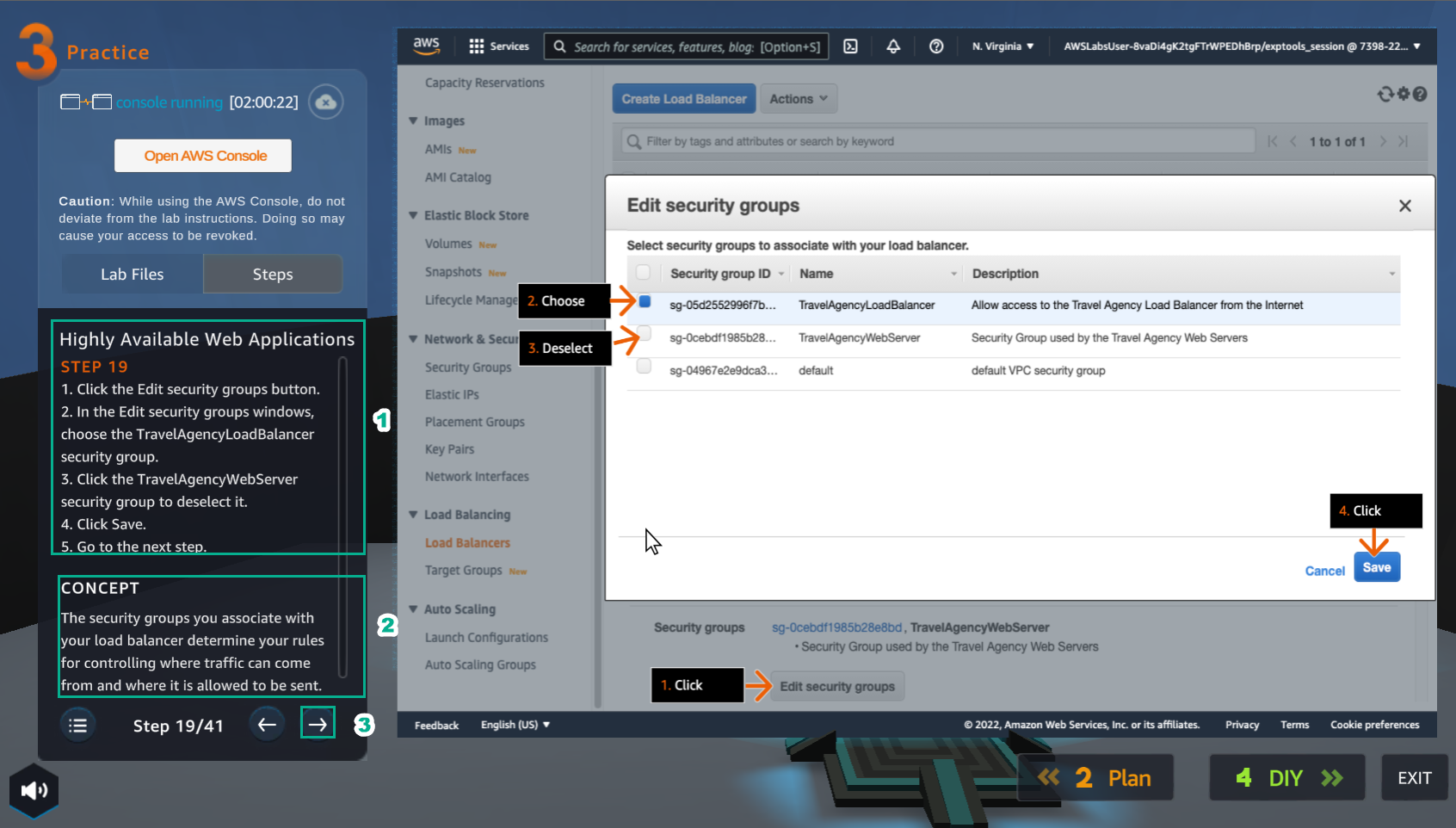Open AMI Catalog in sidebar
The height and width of the screenshot is (828, 1456).
tap(458, 177)
